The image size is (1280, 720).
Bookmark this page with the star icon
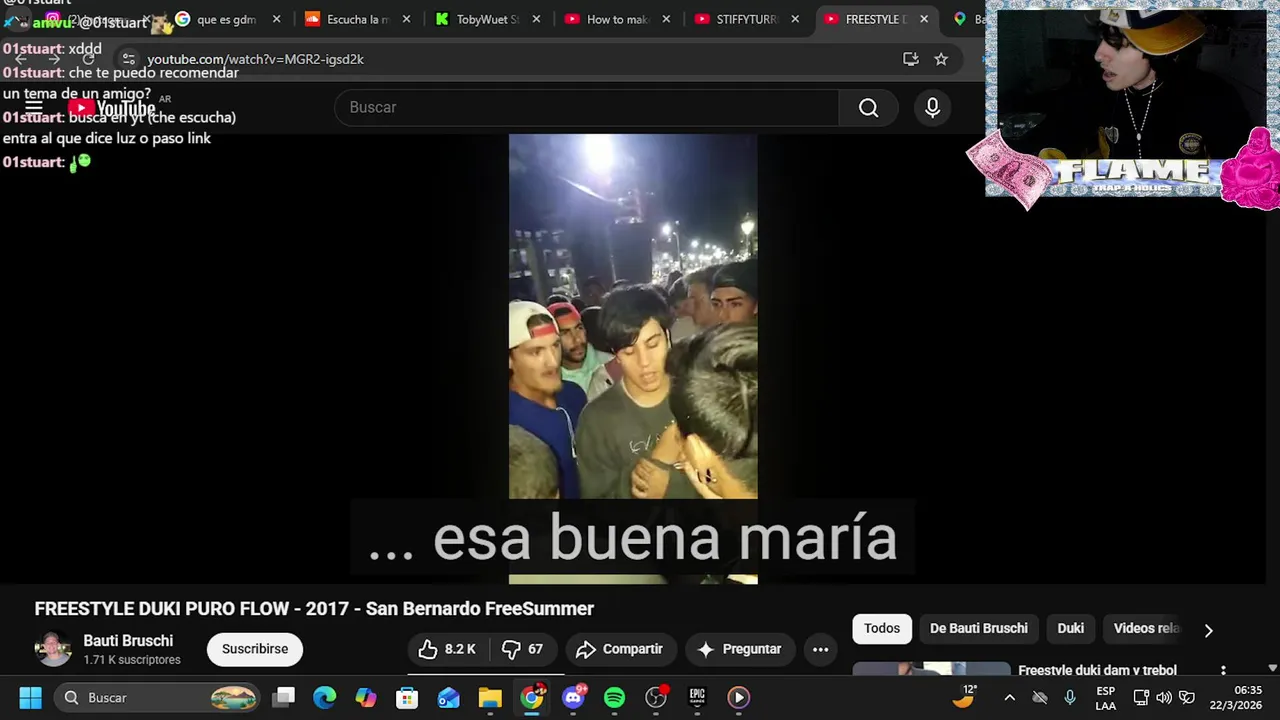pyautogui.click(x=941, y=59)
